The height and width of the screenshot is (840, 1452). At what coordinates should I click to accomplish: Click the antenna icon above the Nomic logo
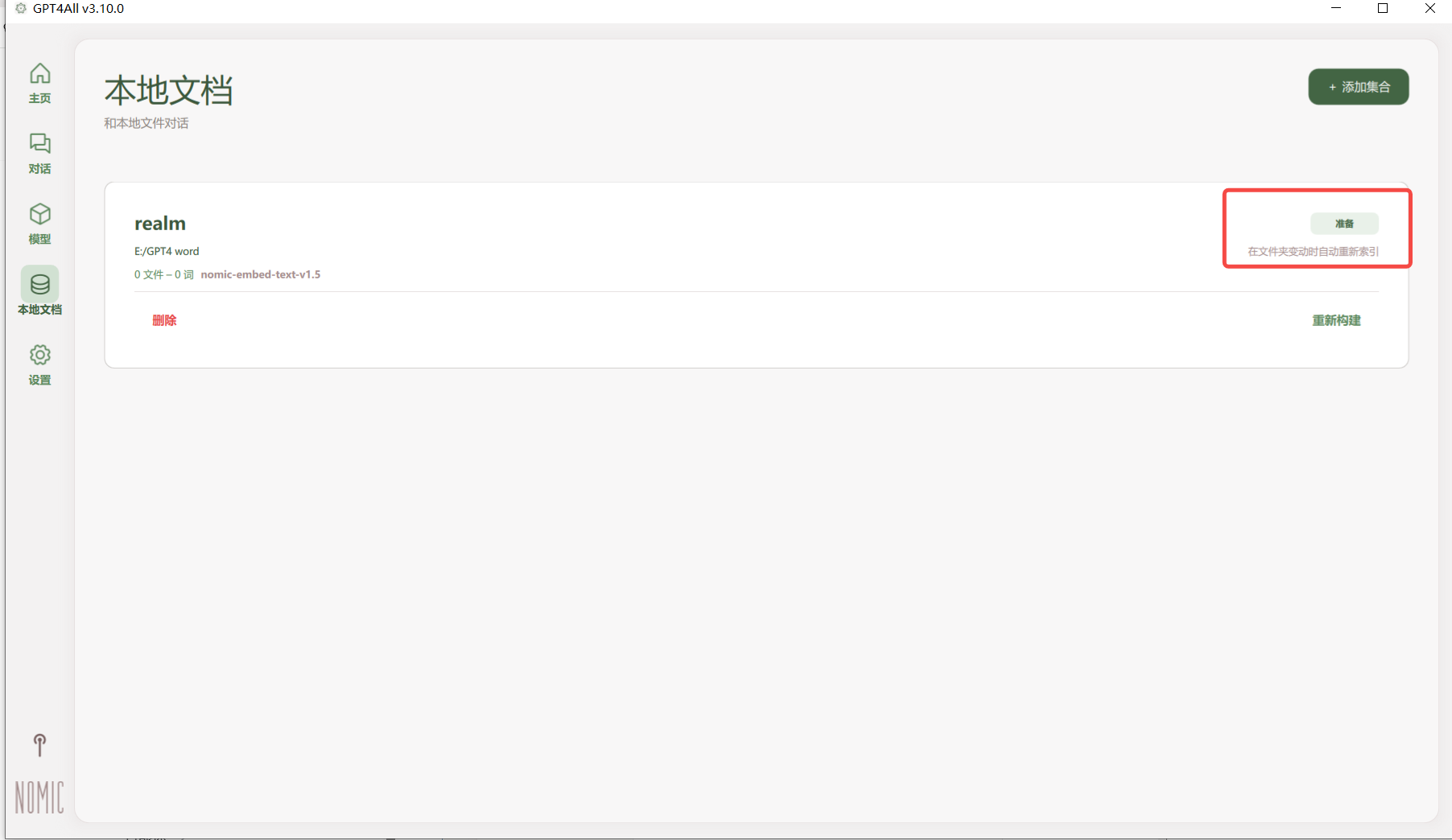point(39,745)
